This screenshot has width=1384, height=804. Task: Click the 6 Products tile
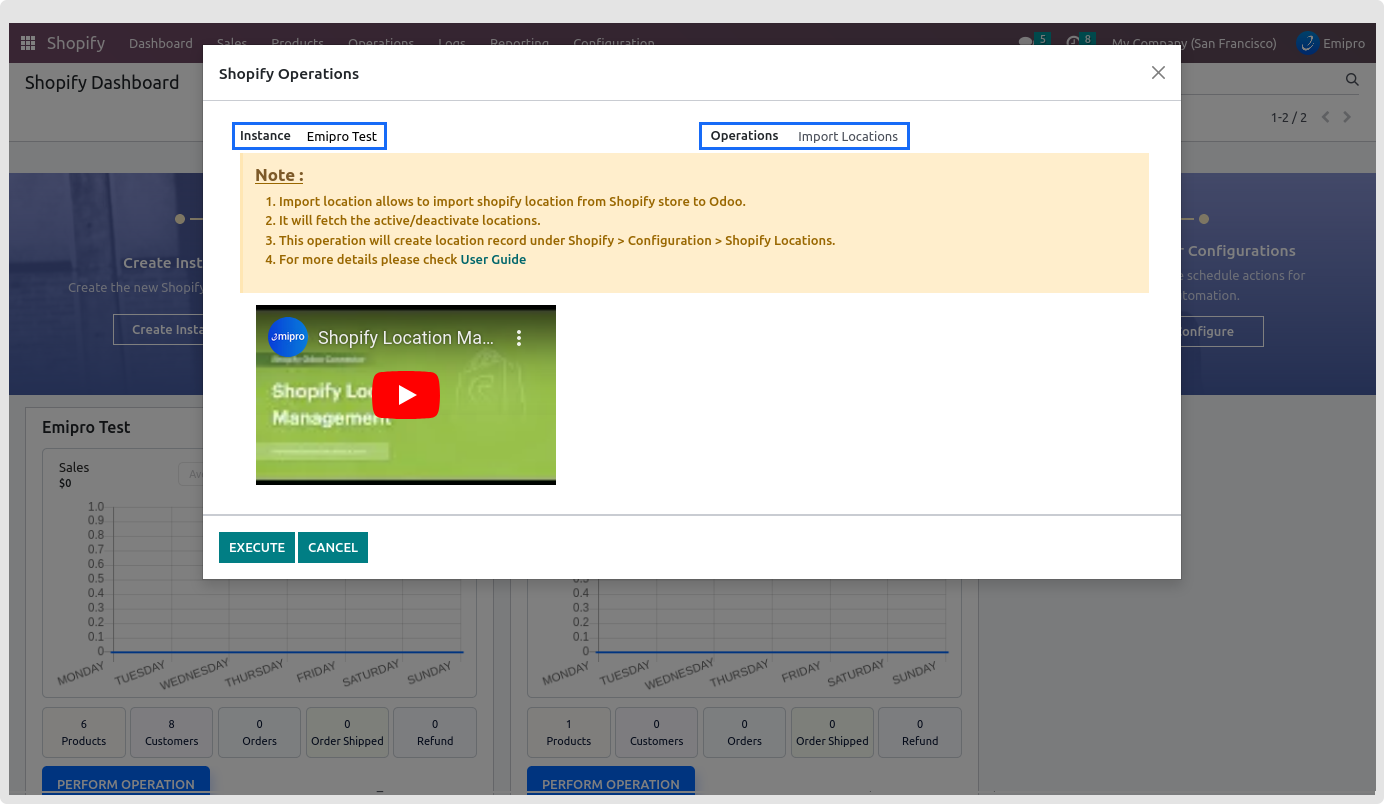(x=84, y=732)
